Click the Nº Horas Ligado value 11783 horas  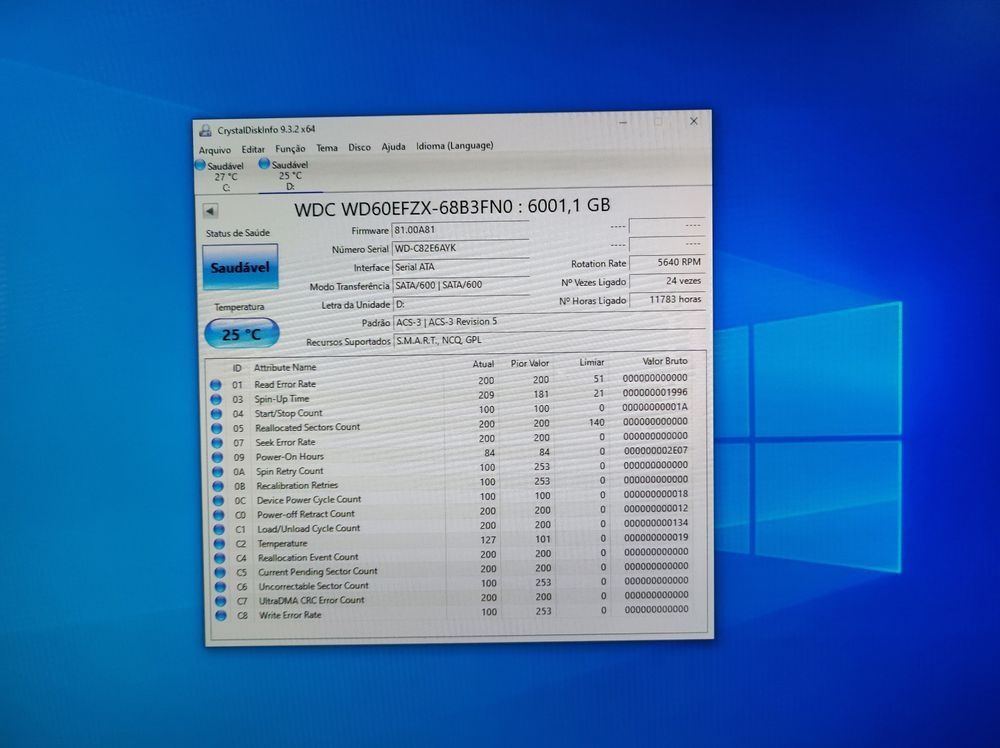click(666, 299)
